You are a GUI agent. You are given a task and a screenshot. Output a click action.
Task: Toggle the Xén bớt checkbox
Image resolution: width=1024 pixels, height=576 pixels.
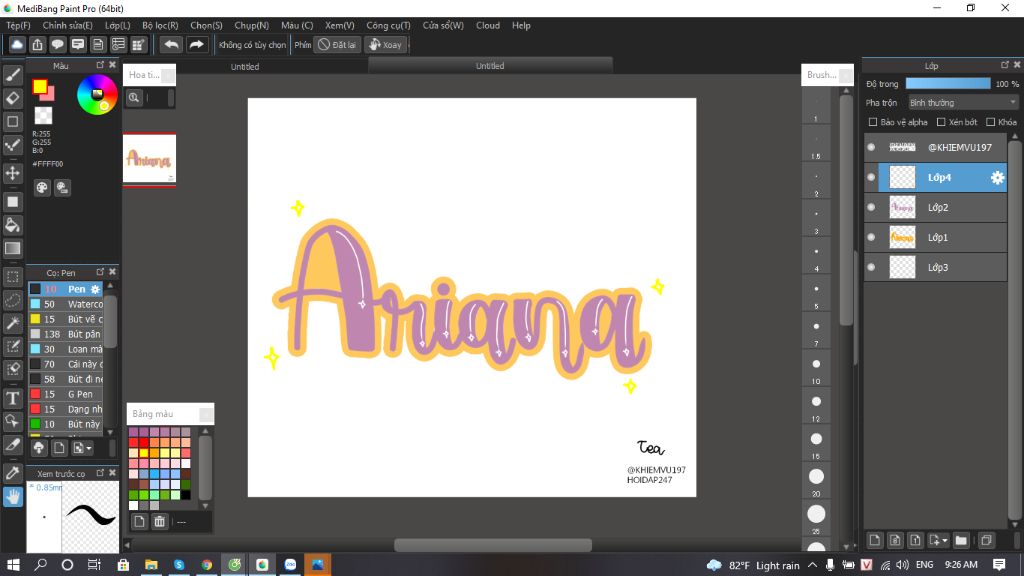pos(941,122)
